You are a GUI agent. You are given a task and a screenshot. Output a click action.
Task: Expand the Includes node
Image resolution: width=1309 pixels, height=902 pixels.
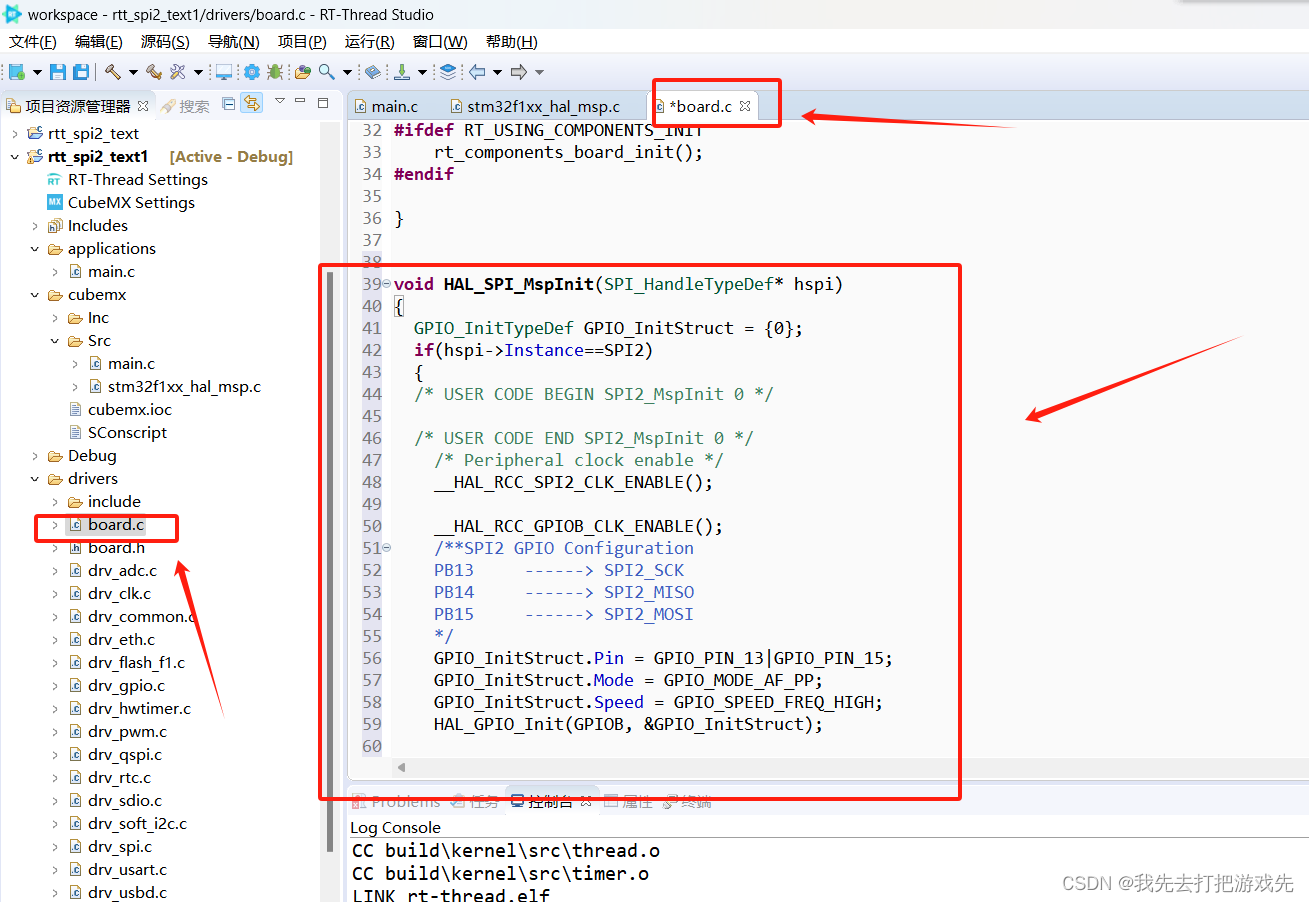click(x=35, y=226)
